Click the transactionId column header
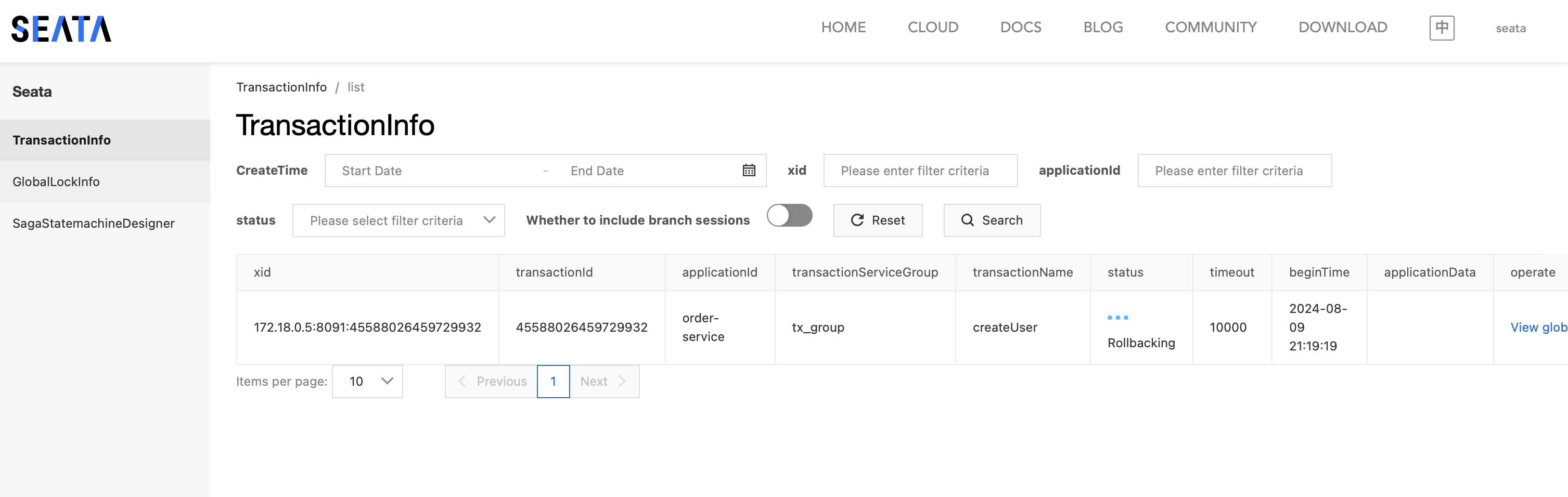The image size is (1568, 497). tap(582, 272)
